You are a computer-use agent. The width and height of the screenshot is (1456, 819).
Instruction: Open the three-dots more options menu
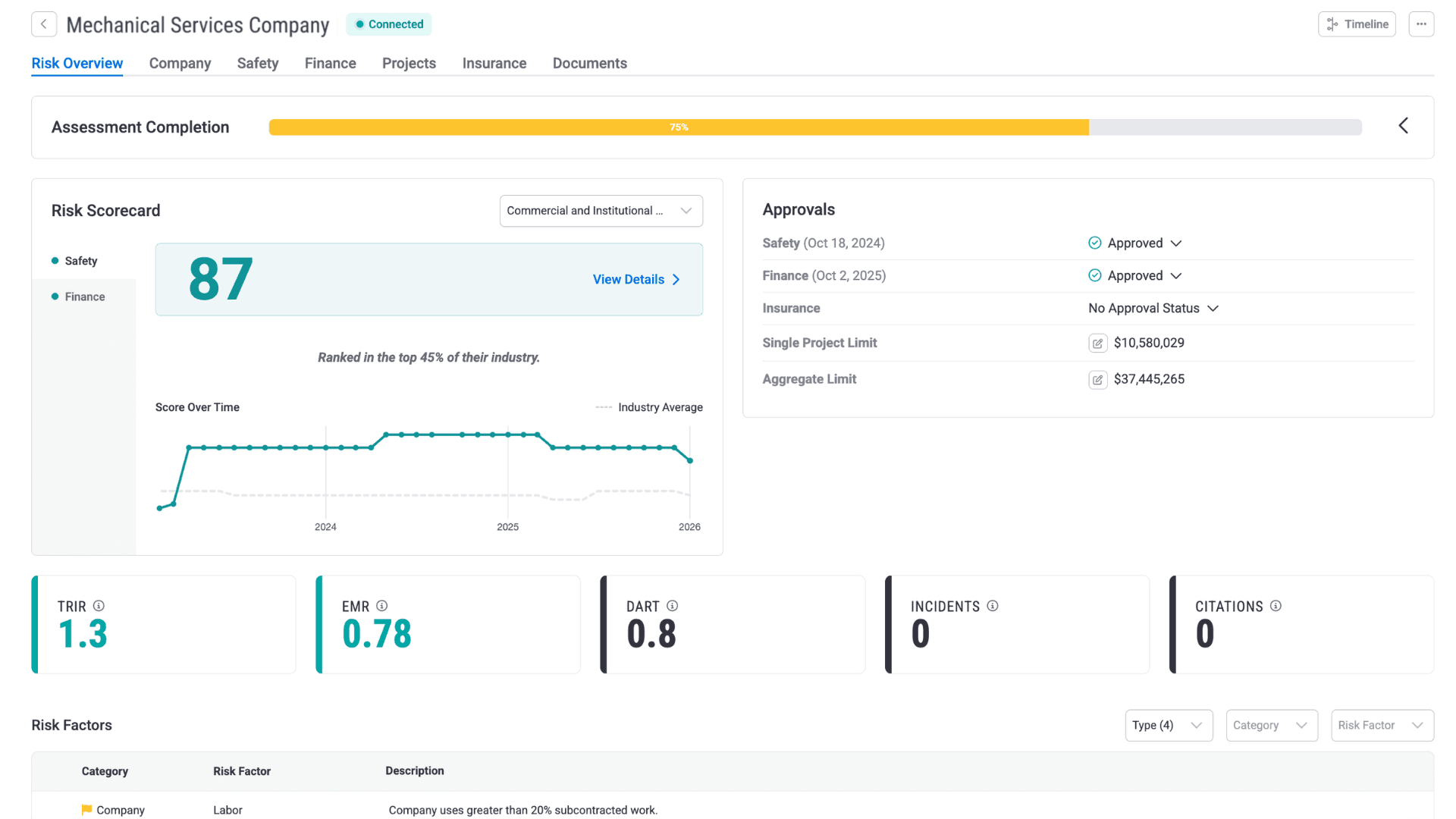pyautogui.click(x=1421, y=24)
